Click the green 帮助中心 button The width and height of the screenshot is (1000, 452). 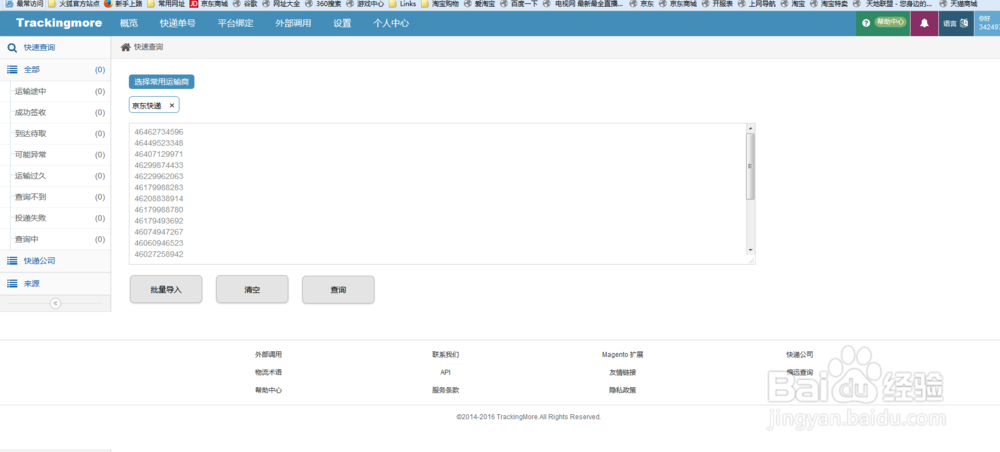[x=890, y=22]
